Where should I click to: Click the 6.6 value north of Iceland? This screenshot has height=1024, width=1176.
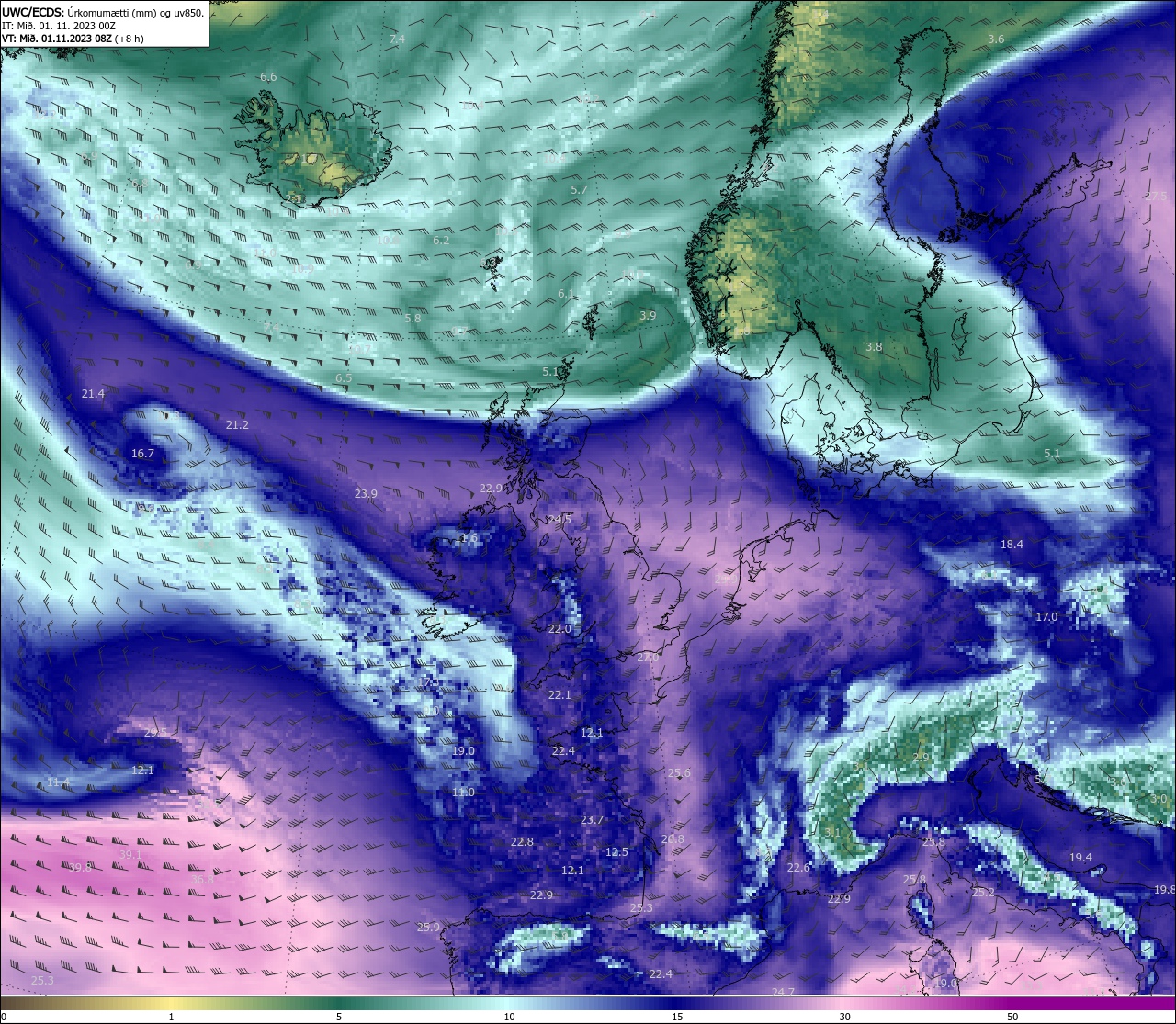click(268, 77)
